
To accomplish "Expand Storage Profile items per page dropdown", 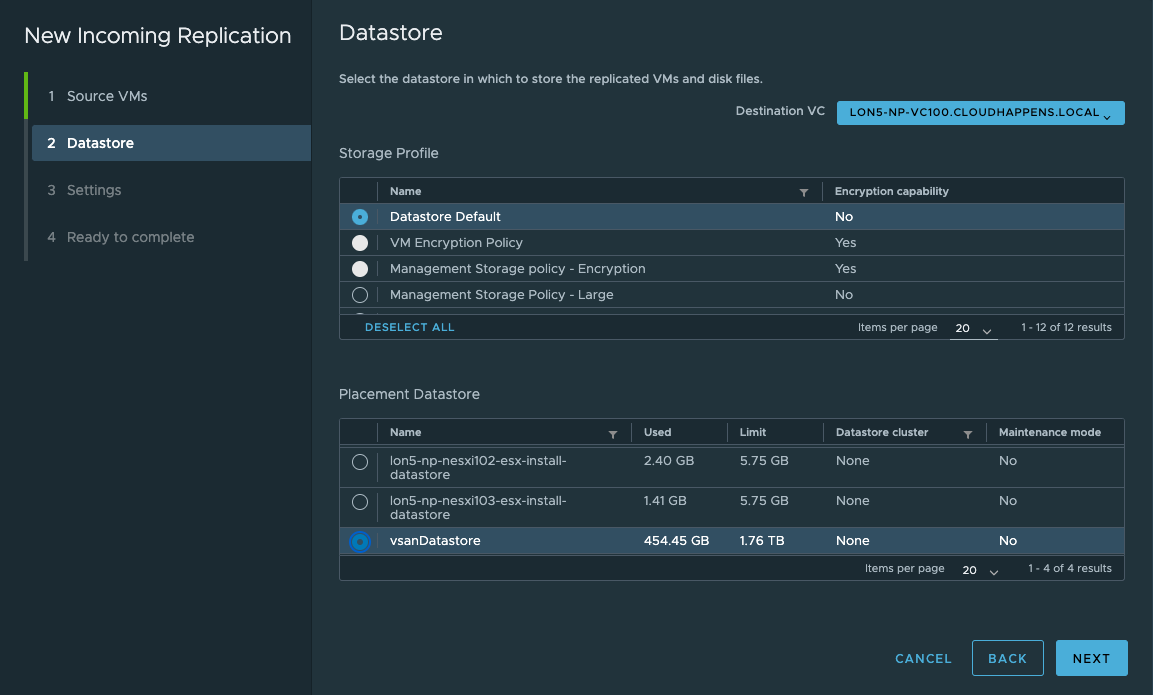I will point(973,329).
